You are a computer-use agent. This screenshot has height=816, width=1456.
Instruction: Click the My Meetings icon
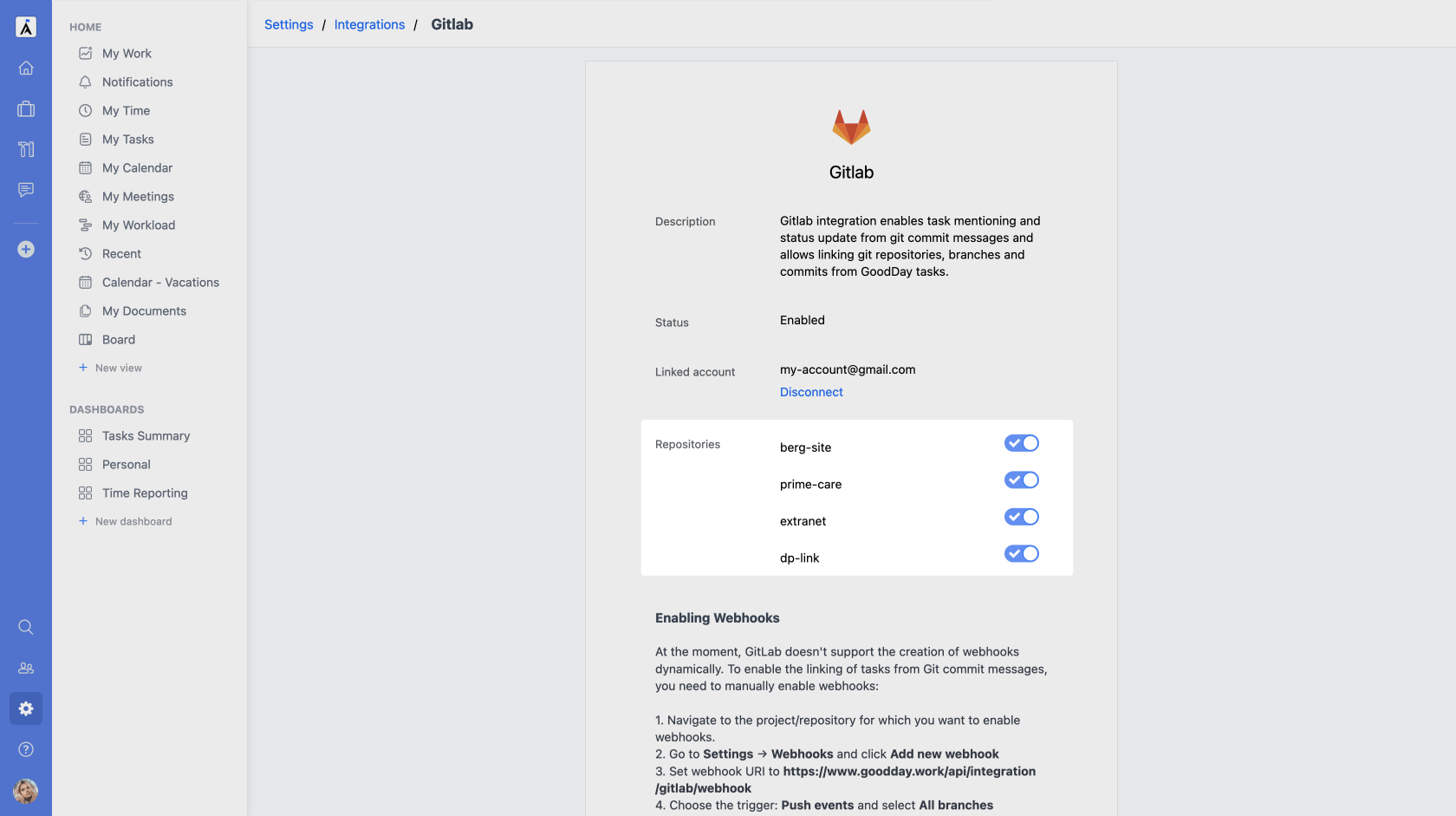tap(85, 197)
